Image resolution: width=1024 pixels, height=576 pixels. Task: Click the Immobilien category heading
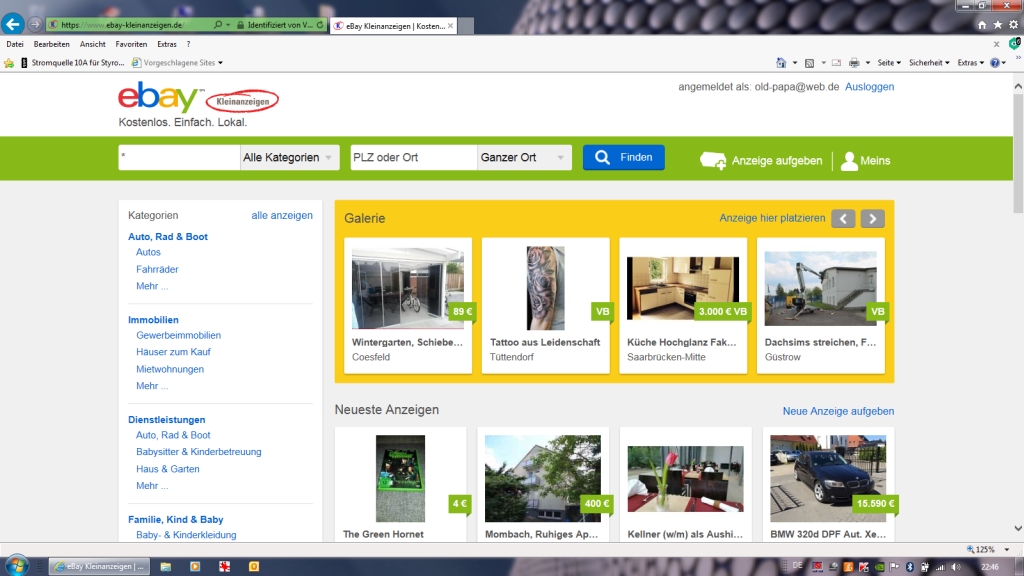click(153, 320)
